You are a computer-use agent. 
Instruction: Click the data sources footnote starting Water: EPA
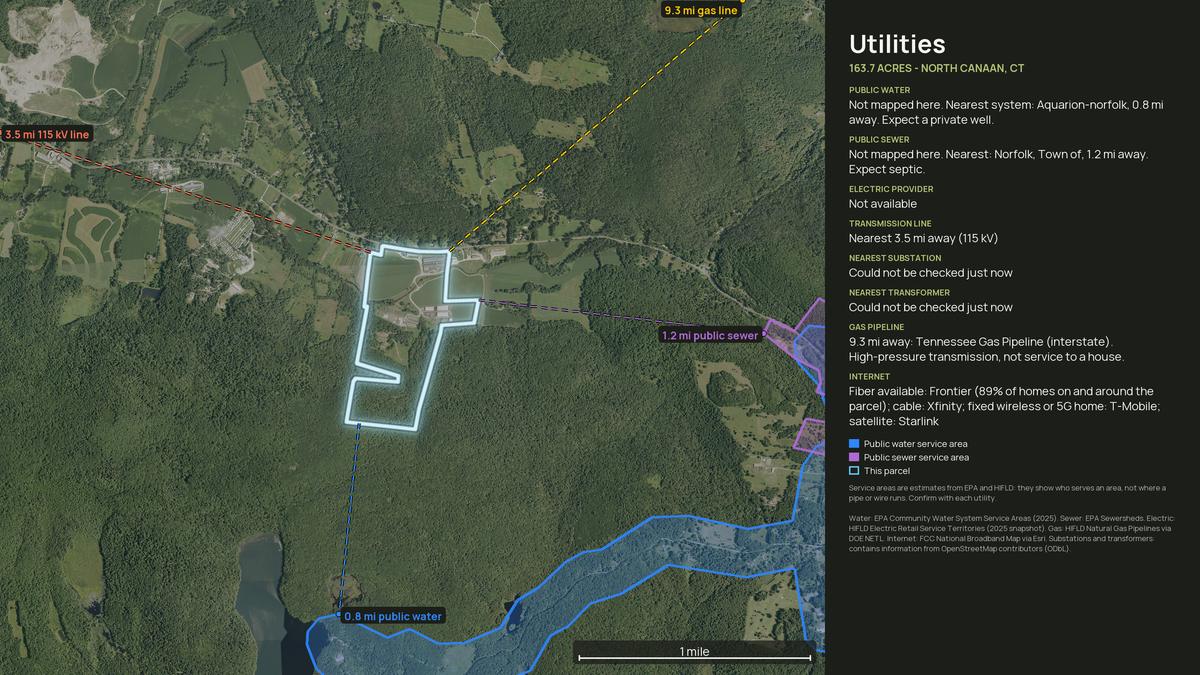point(1010,533)
